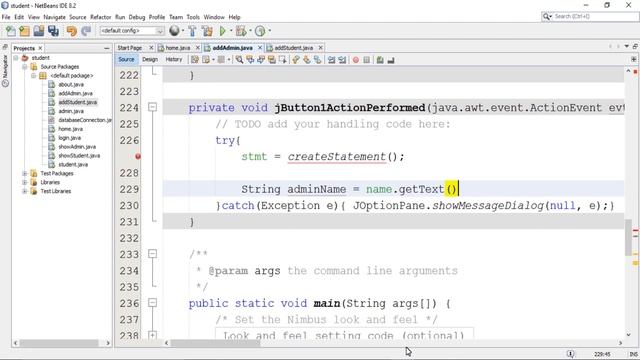Click the Stop Macro Recording icon

coord(367,60)
